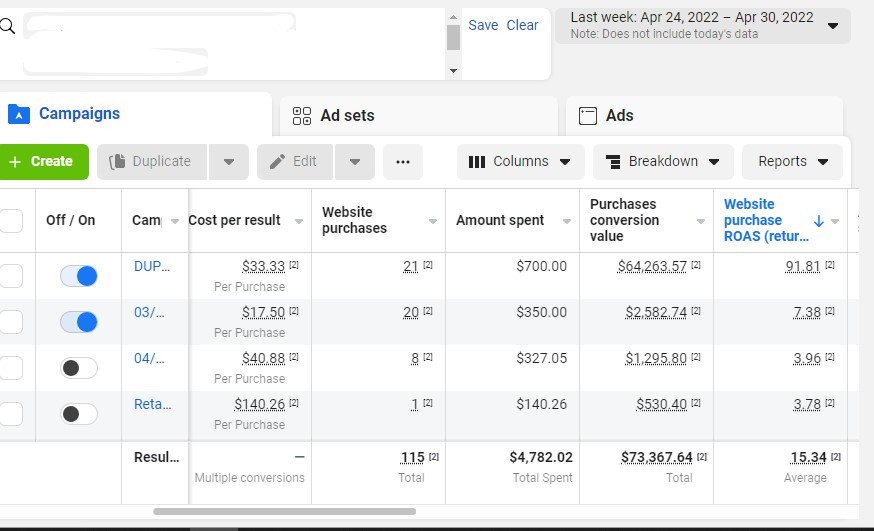Click the Ads panel icon
The image size is (874, 531).
point(588,116)
